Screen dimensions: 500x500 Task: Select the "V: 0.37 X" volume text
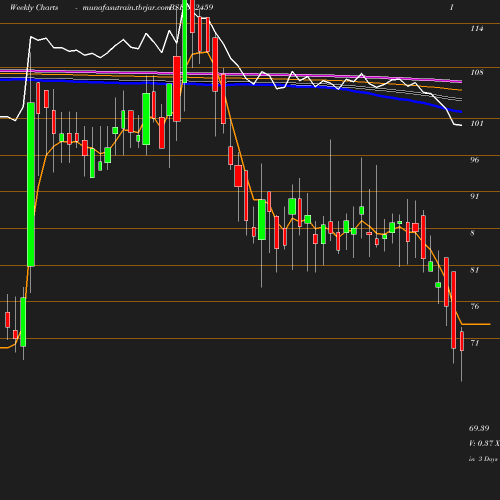484,443
